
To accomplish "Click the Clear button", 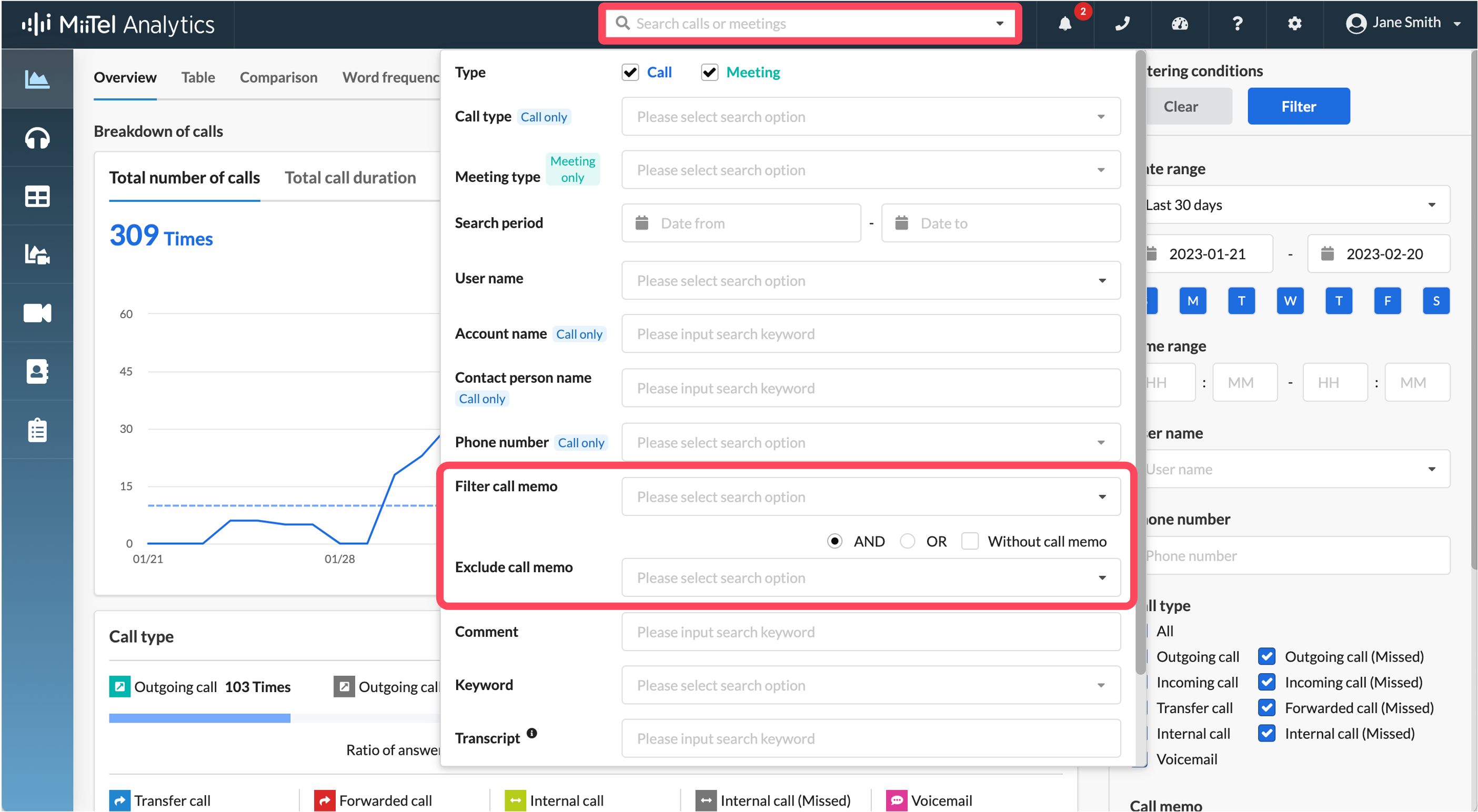I will point(1181,106).
